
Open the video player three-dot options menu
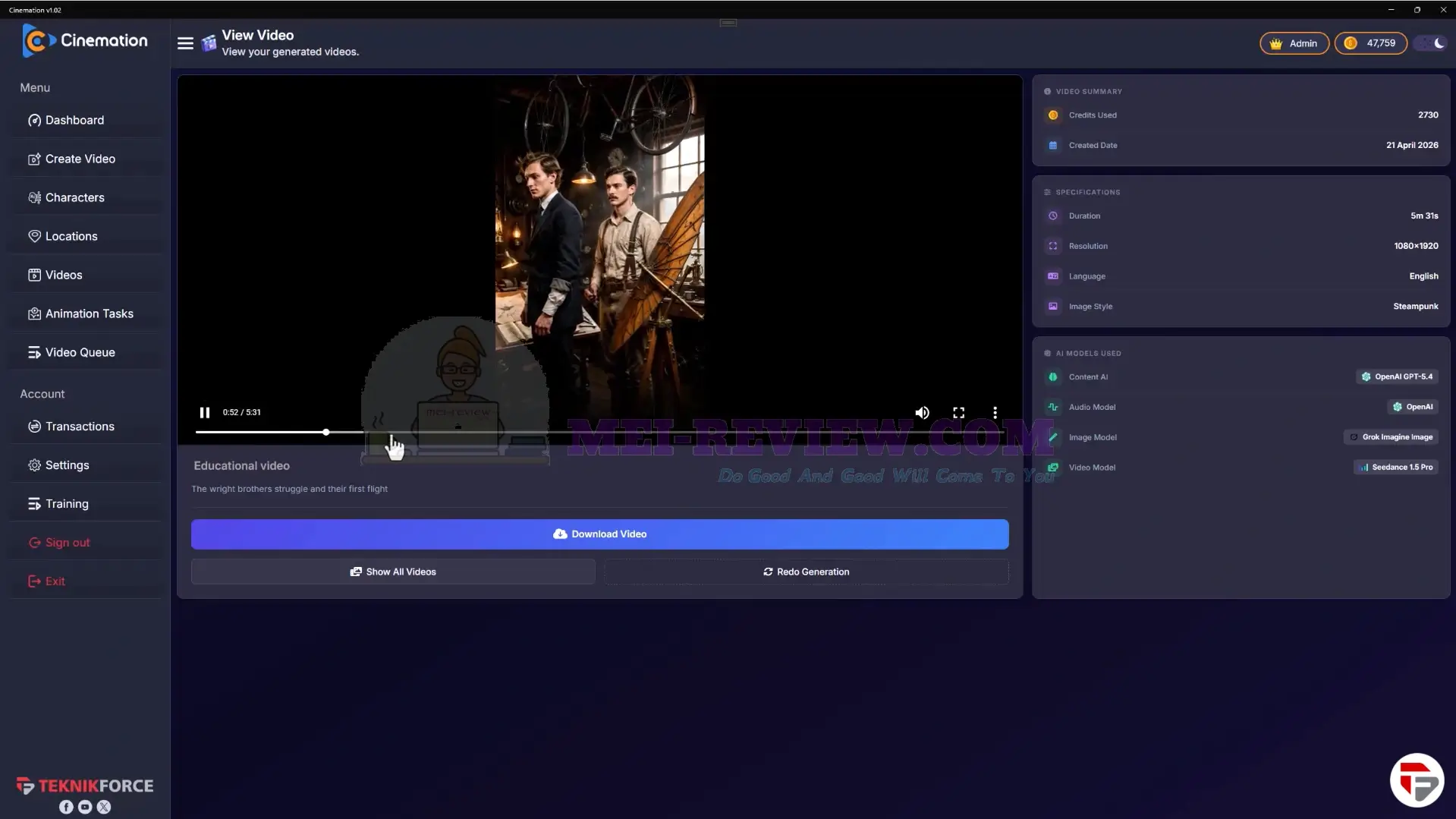[x=995, y=412]
